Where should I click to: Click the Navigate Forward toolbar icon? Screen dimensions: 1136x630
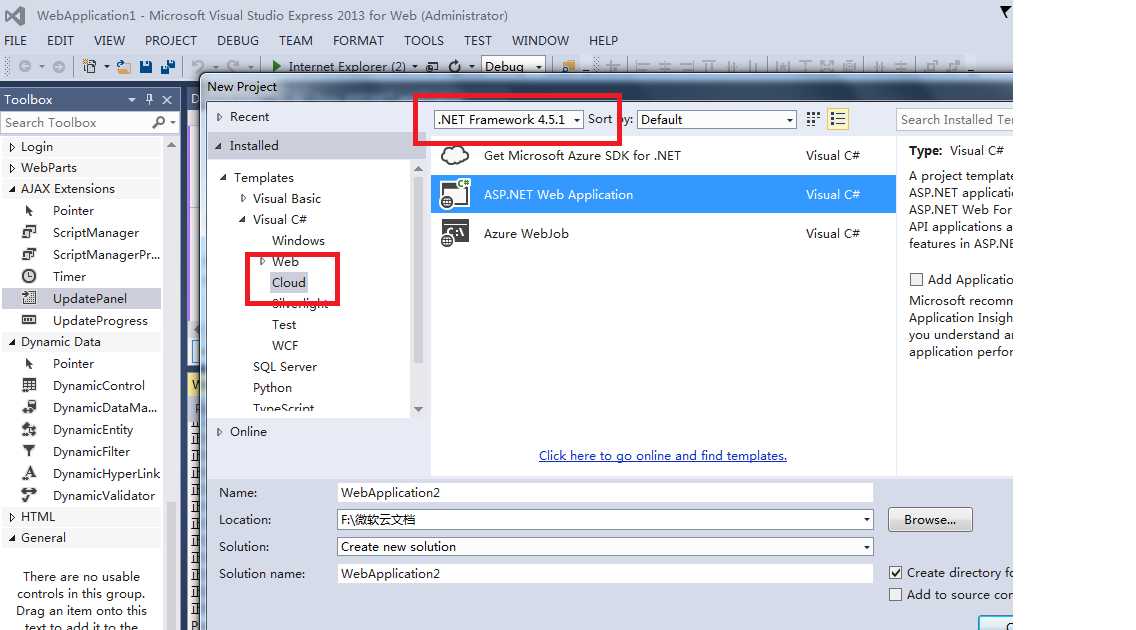[59, 67]
